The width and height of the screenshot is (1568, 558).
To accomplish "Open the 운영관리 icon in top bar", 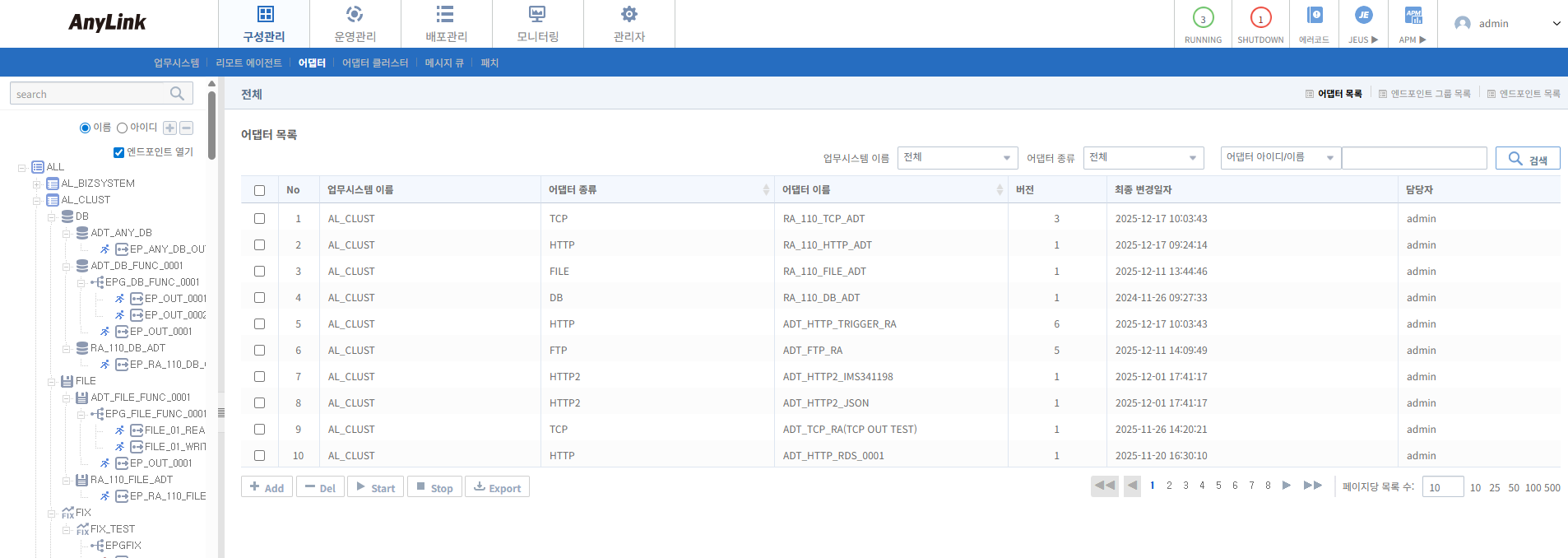I will pyautogui.click(x=355, y=15).
